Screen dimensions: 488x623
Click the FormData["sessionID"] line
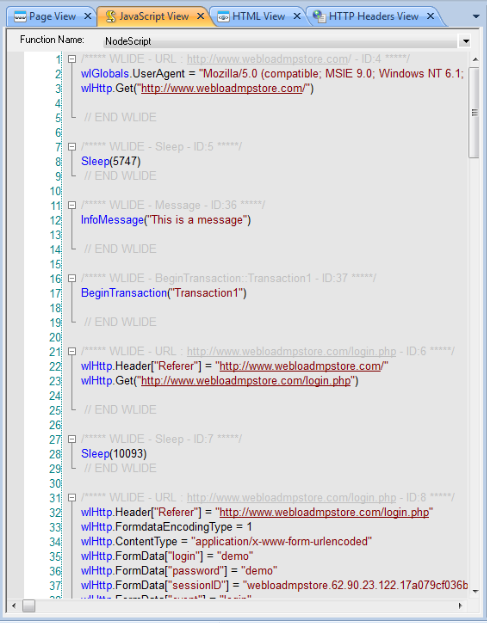(274, 585)
